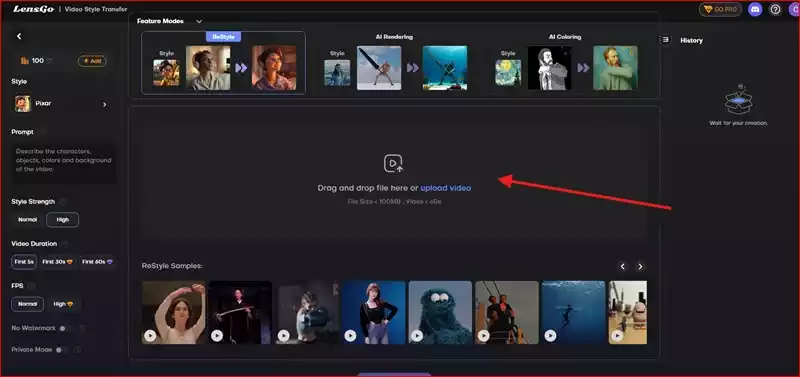800x377 pixels.
Task: Open the LensGo logo home link
Action: (33, 9)
